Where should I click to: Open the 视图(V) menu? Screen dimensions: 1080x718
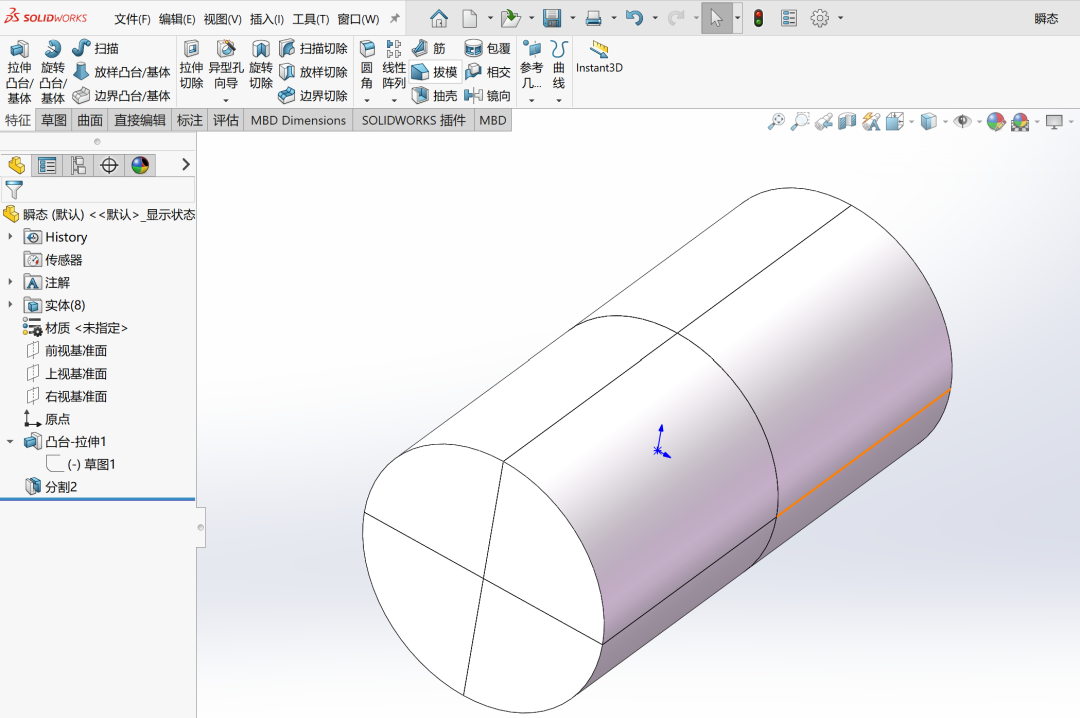coord(222,19)
